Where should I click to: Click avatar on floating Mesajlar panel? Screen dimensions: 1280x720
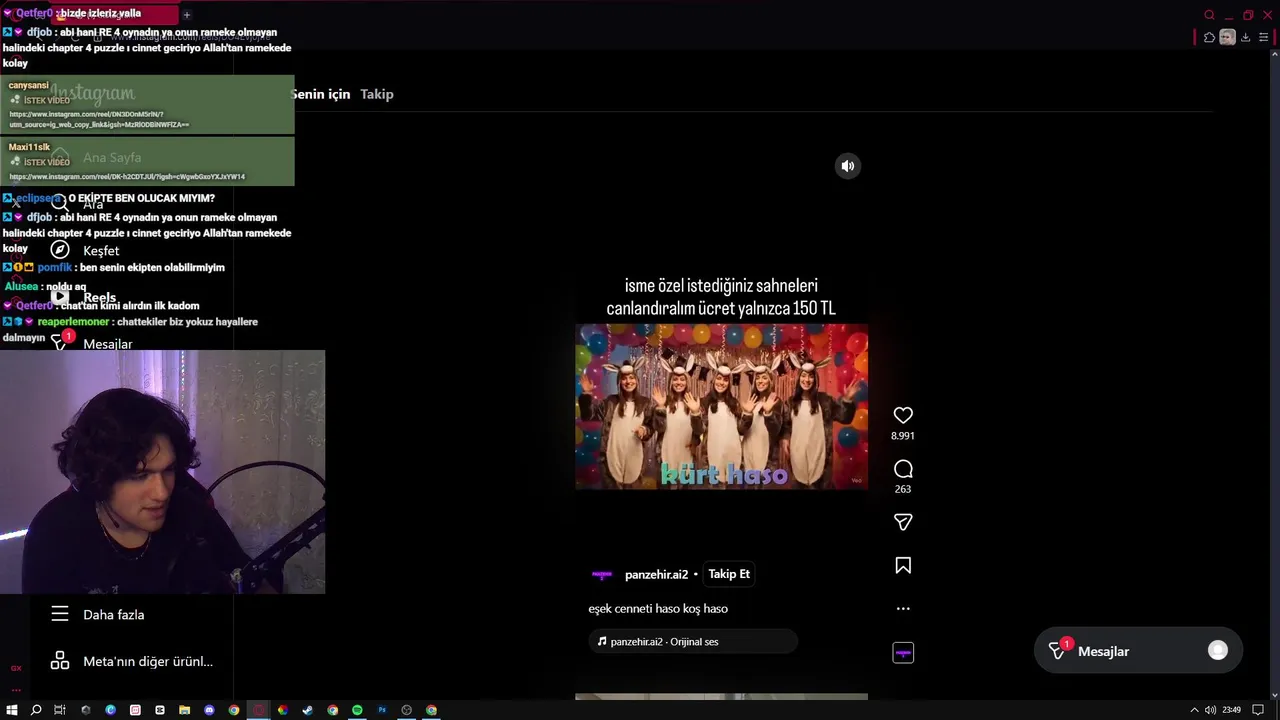click(x=1218, y=650)
